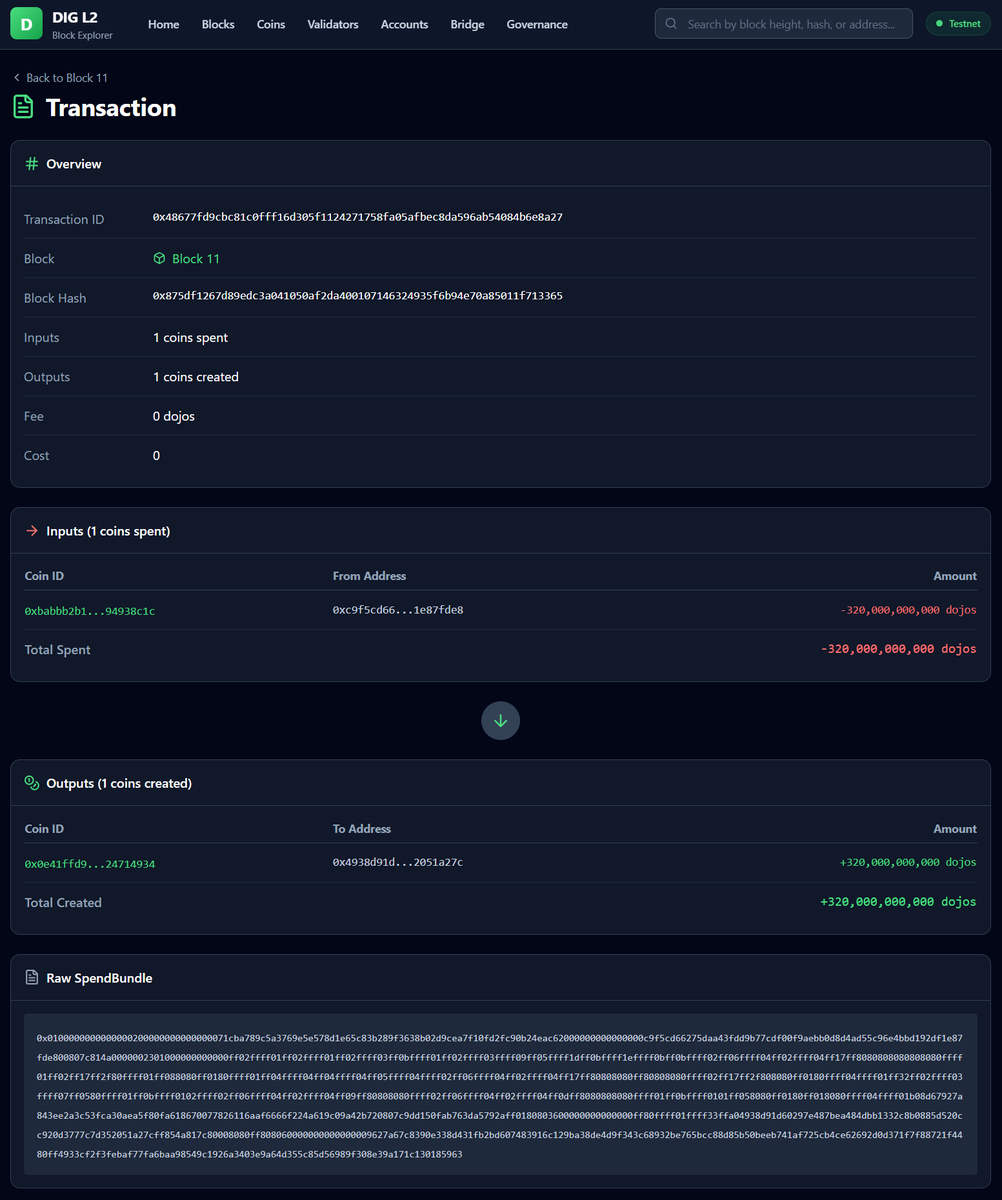1002x1200 pixels.
Task: Click the '1 coins created' value
Action: pos(195,377)
